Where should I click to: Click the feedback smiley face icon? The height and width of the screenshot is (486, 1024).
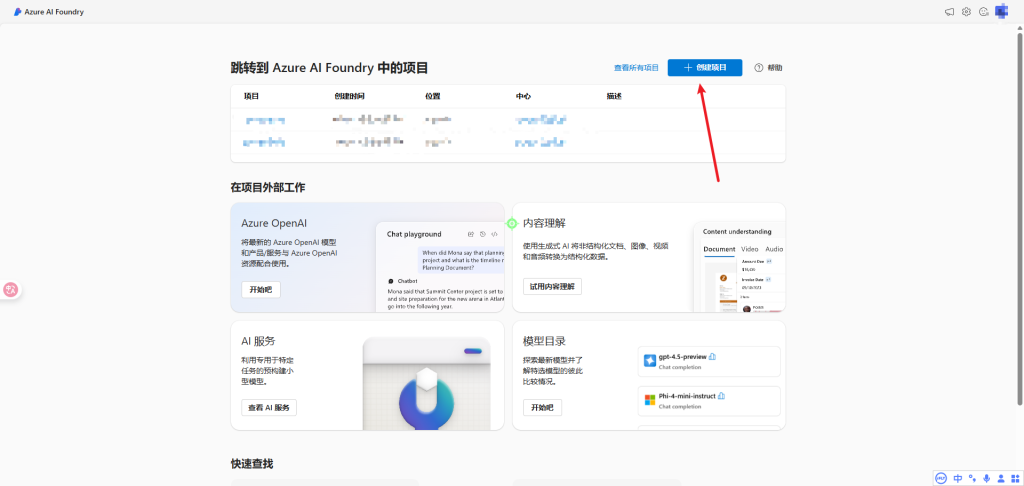point(984,12)
